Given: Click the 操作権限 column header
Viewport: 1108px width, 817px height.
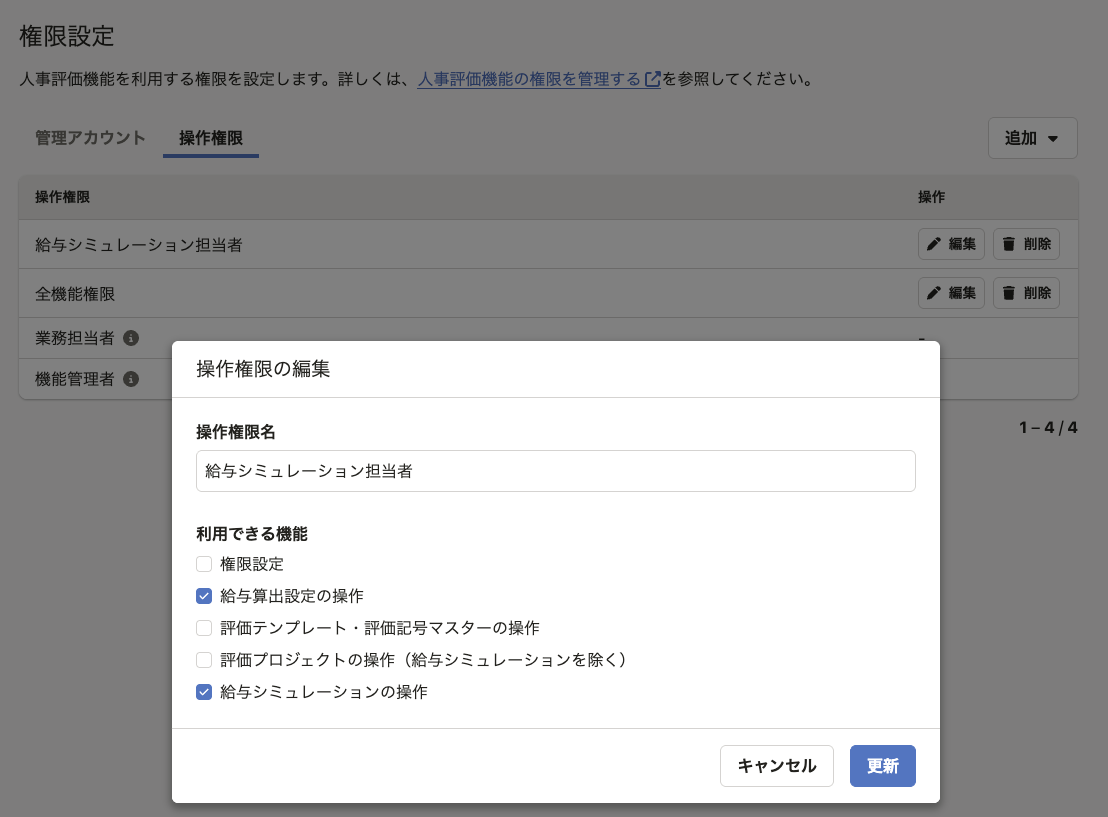Looking at the screenshot, I should (63, 197).
